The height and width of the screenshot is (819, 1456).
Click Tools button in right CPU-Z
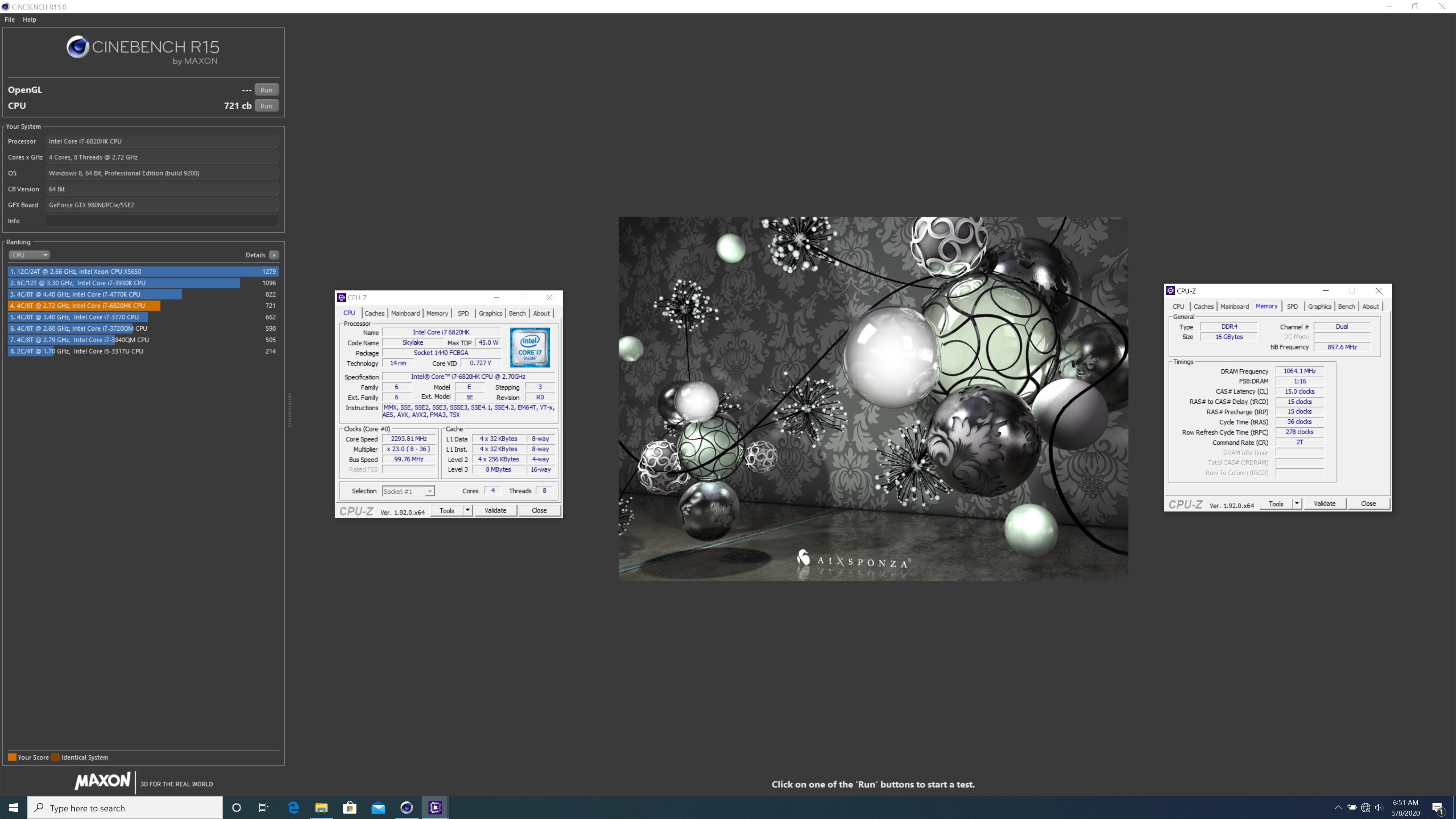[x=1276, y=504]
